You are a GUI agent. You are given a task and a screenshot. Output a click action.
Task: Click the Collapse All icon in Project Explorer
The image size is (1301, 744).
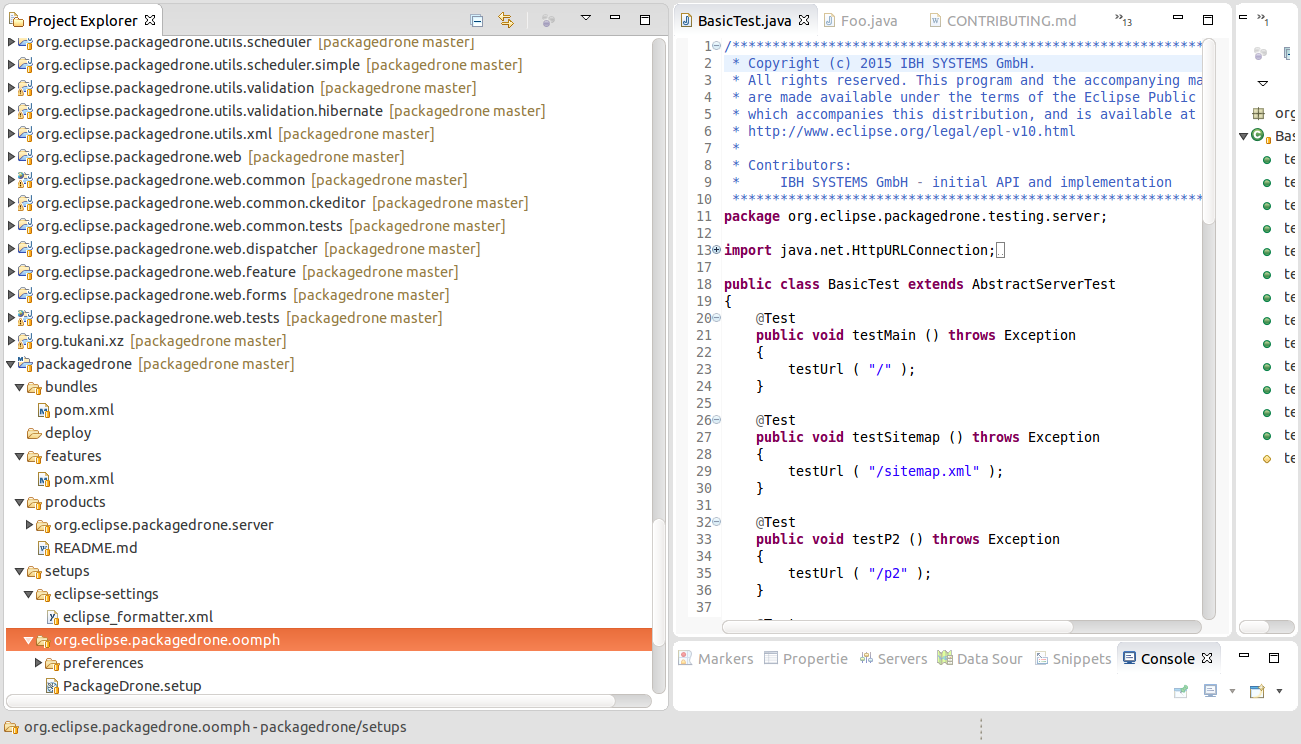pyautogui.click(x=477, y=19)
